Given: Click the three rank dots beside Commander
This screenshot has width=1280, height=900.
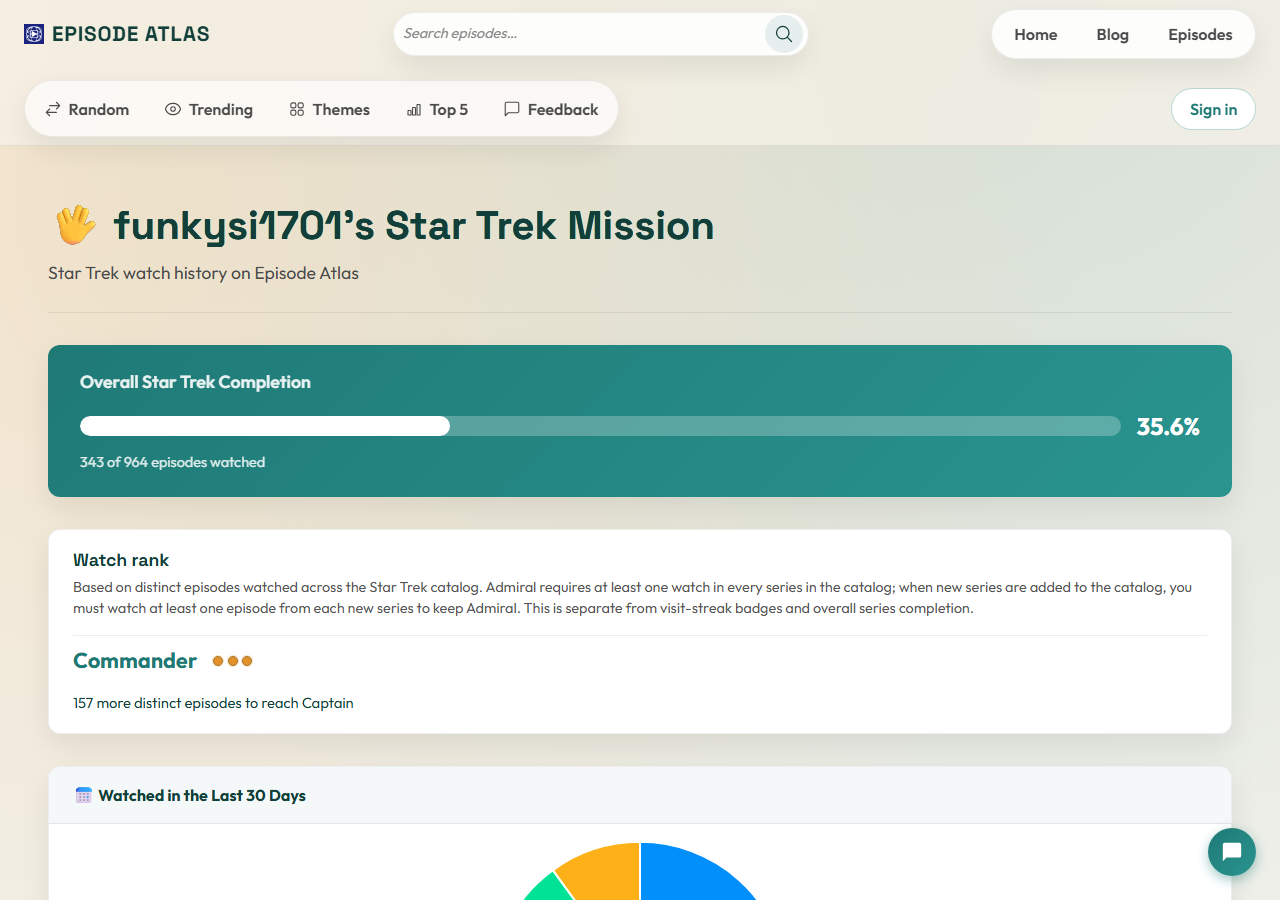Looking at the screenshot, I should coord(233,661).
